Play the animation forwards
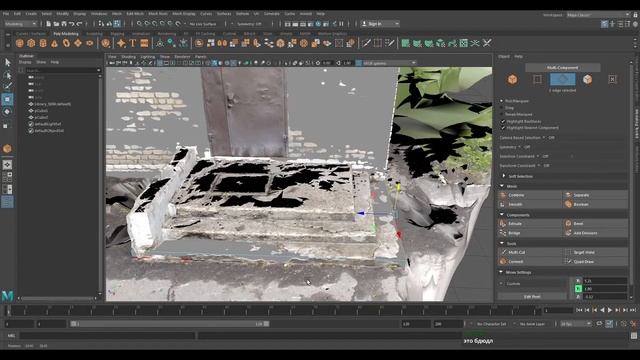640x360 pixels. click(x=610, y=310)
